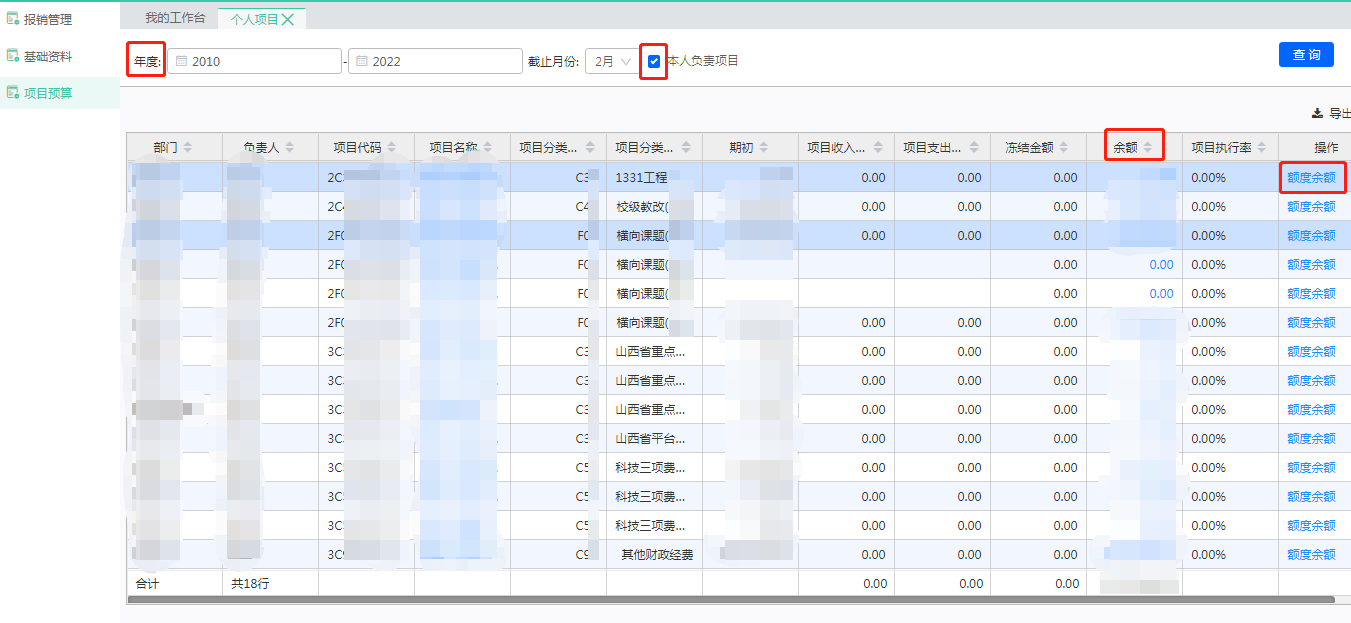Open 额度余额 link in the 1331工程 row
The width and height of the screenshot is (1351, 623).
tap(1311, 178)
